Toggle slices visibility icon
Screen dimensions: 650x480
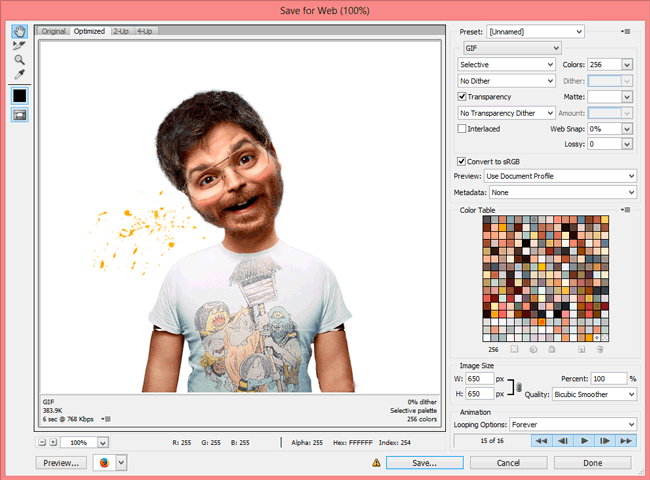click(19, 115)
